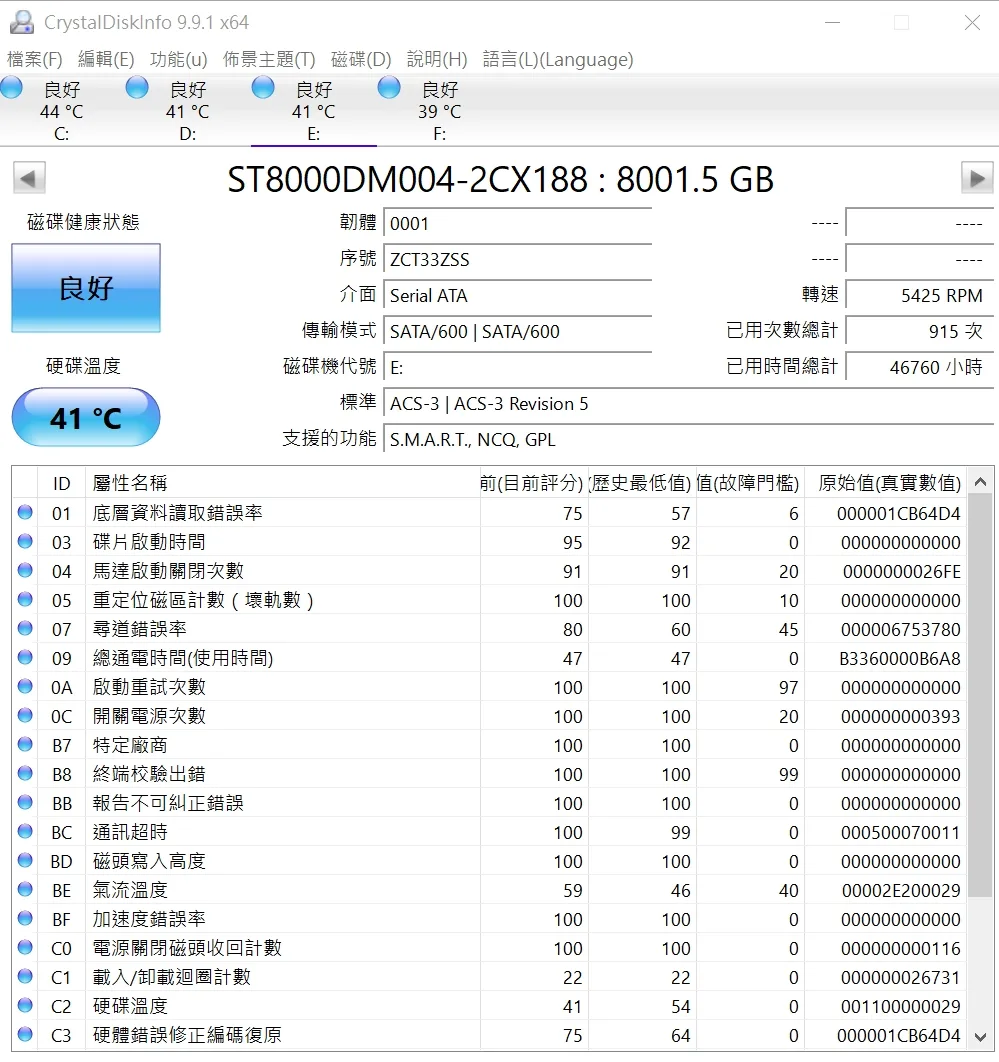The width and height of the screenshot is (999, 1062).
Task: Click status orb for attribute 01 row
Action: click(25, 512)
